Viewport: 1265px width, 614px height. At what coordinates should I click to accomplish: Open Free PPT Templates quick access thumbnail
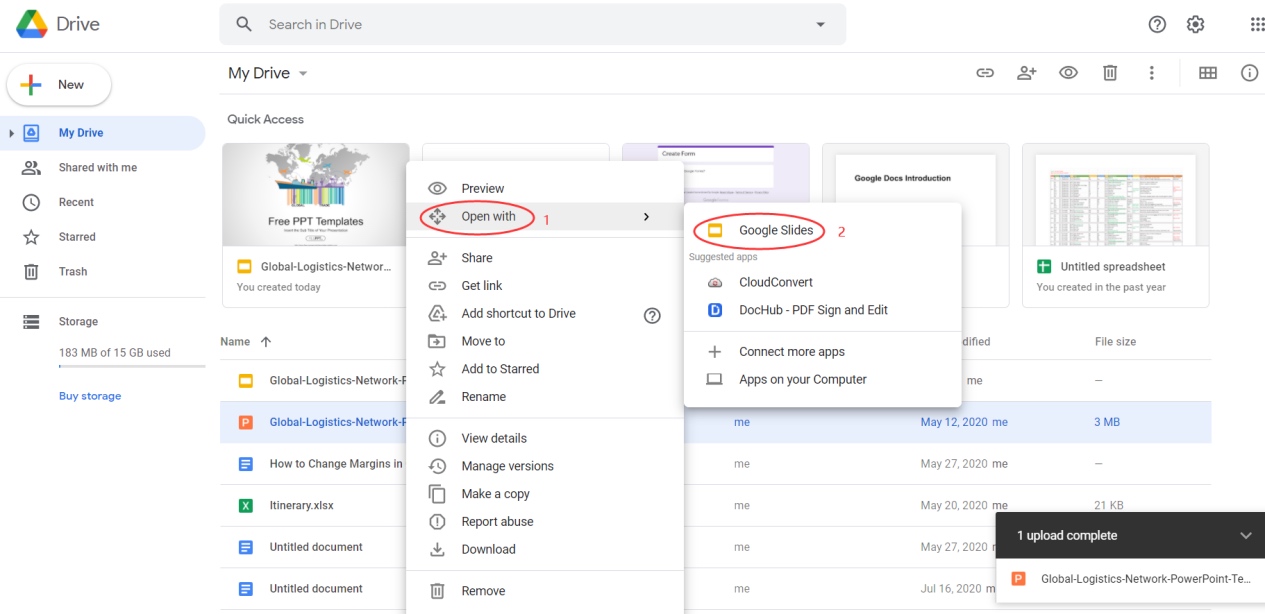tap(315, 195)
